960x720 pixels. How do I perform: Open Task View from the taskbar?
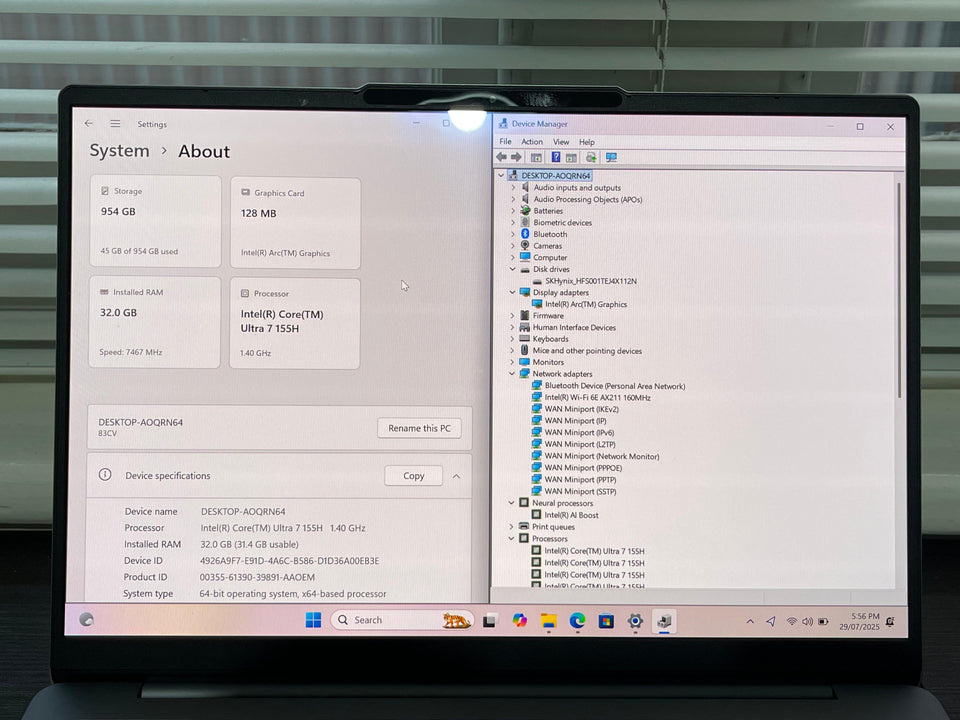tap(490, 621)
